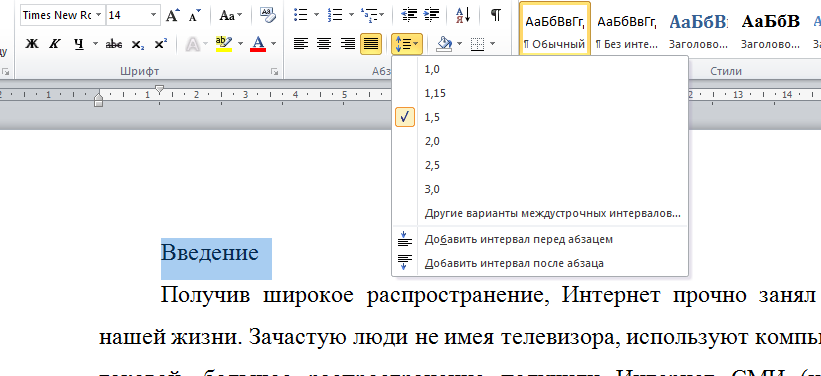Open the Borders dropdown arrow
Image resolution: width=821 pixels, height=376 pixels.
tap(492, 44)
